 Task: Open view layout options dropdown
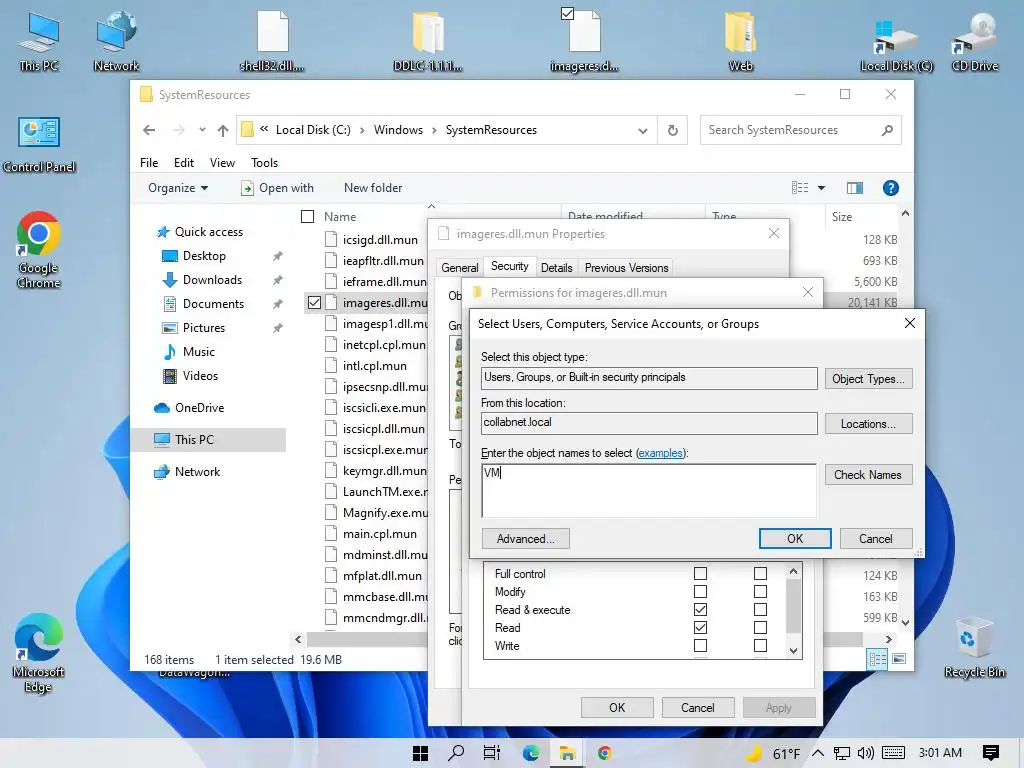(x=821, y=188)
